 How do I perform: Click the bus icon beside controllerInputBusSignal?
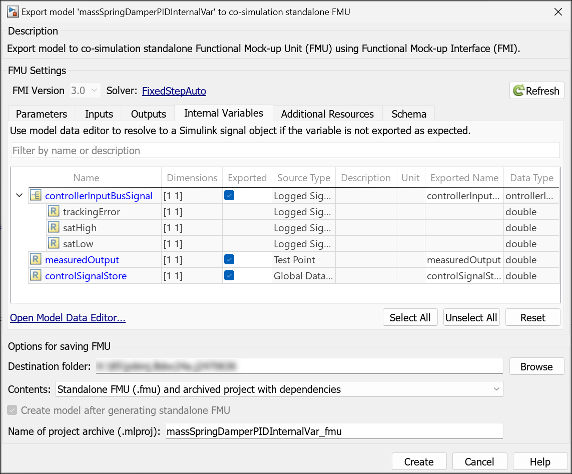pos(35,196)
